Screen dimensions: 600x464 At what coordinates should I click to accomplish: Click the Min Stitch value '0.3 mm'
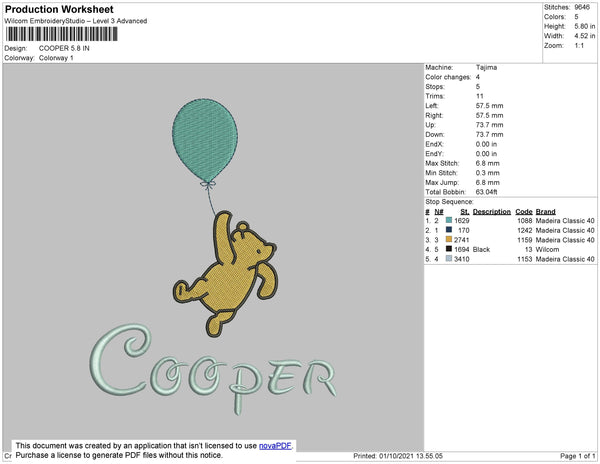point(488,173)
